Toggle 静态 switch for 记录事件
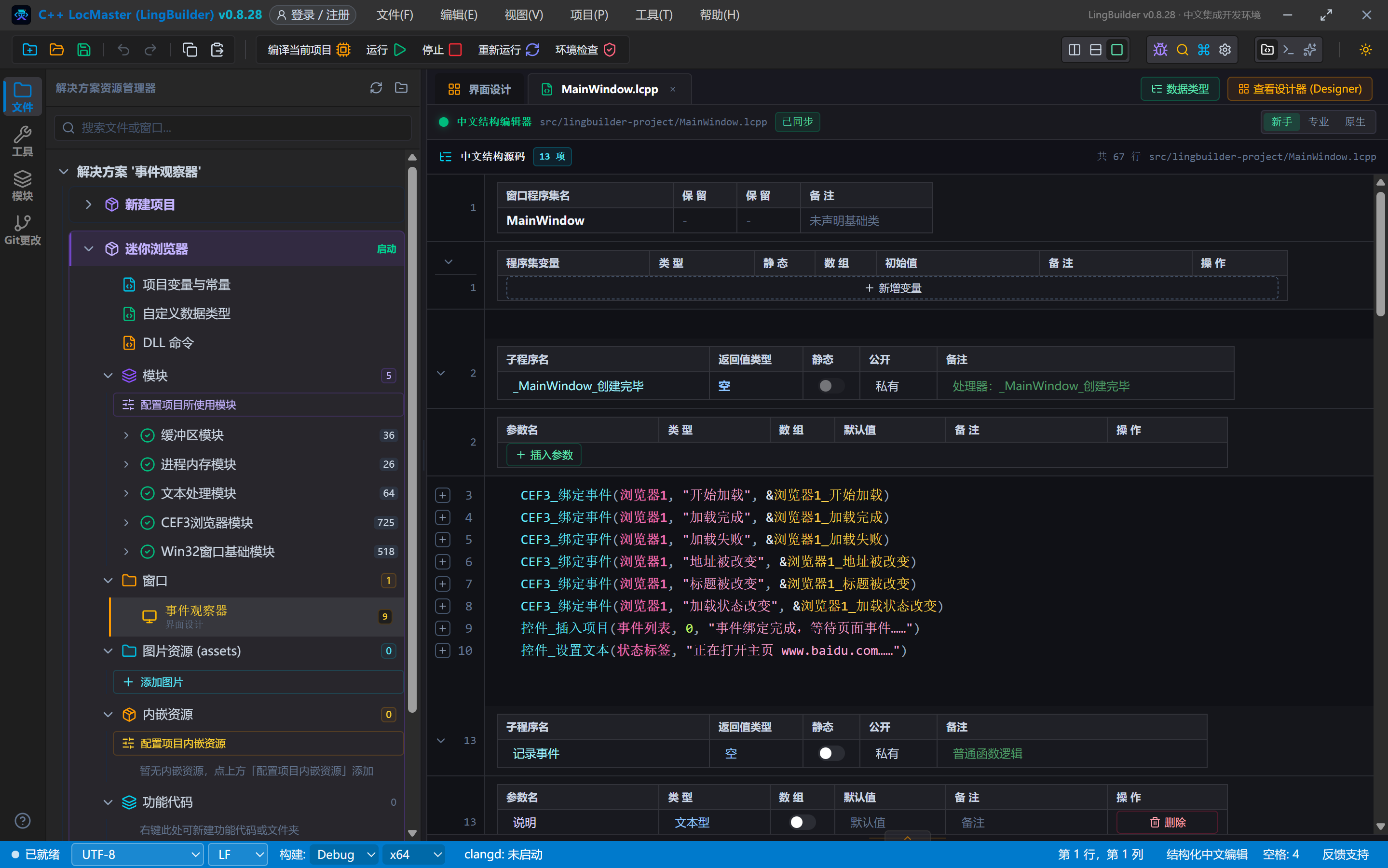Viewport: 1388px width, 868px height. tap(830, 753)
